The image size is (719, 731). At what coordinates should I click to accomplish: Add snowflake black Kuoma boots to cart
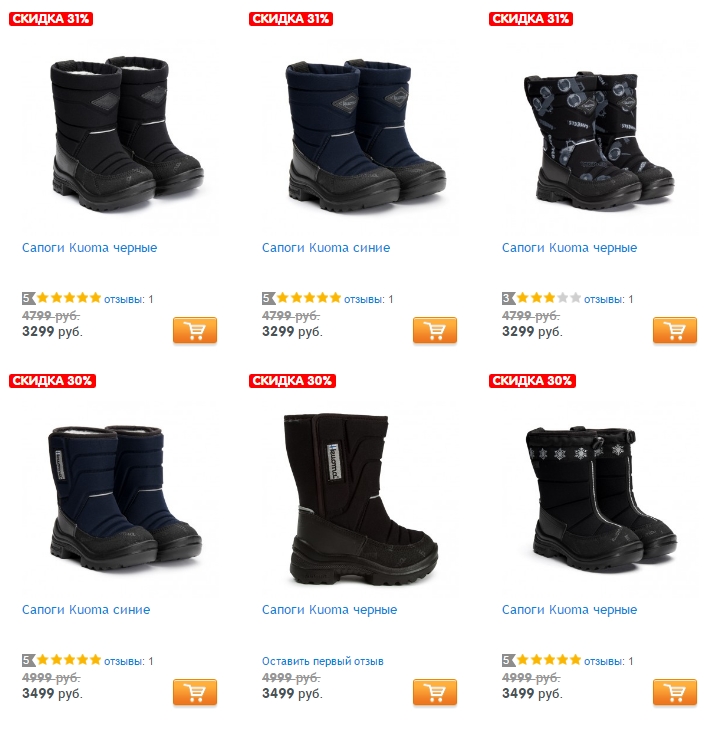coord(675,692)
